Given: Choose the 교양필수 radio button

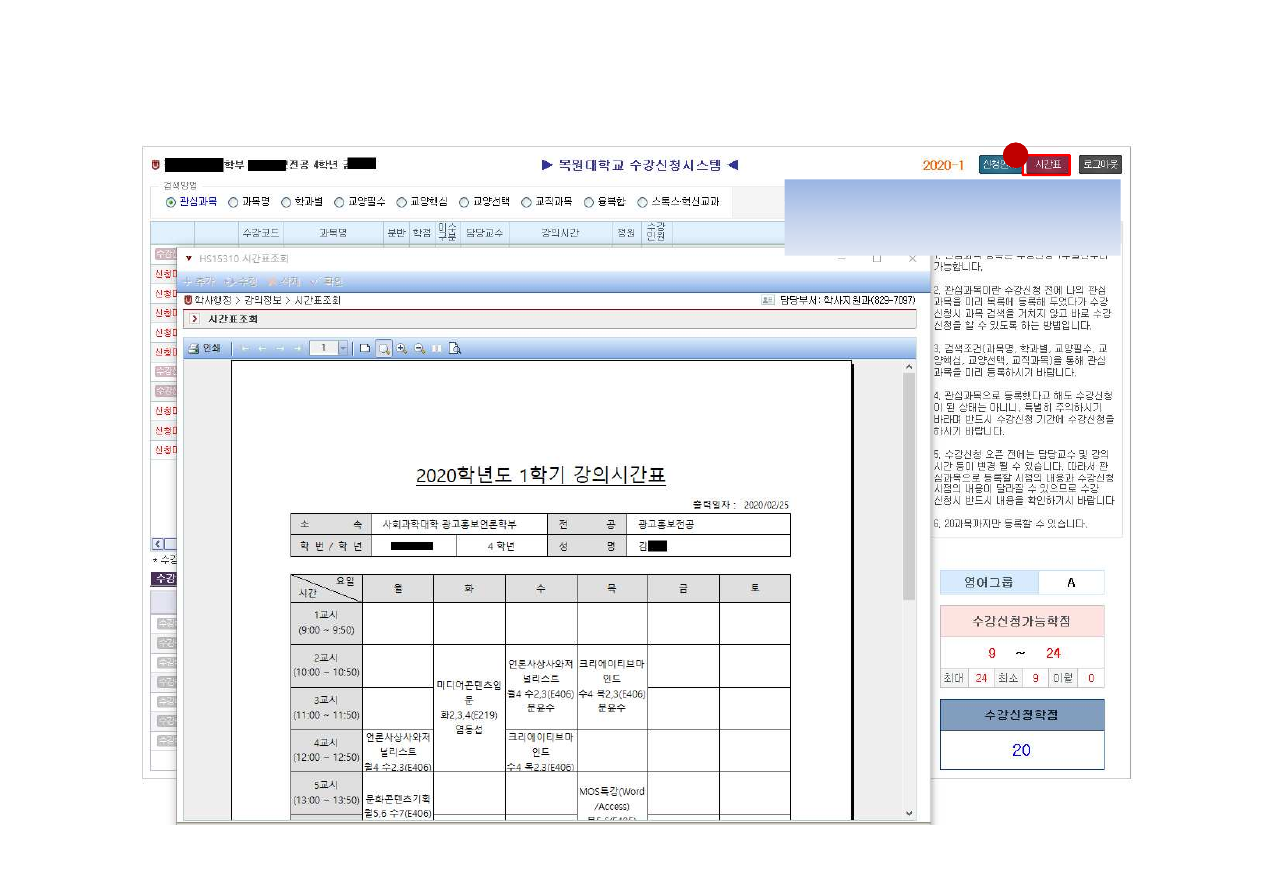Looking at the screenshot, I should point(340,201).
